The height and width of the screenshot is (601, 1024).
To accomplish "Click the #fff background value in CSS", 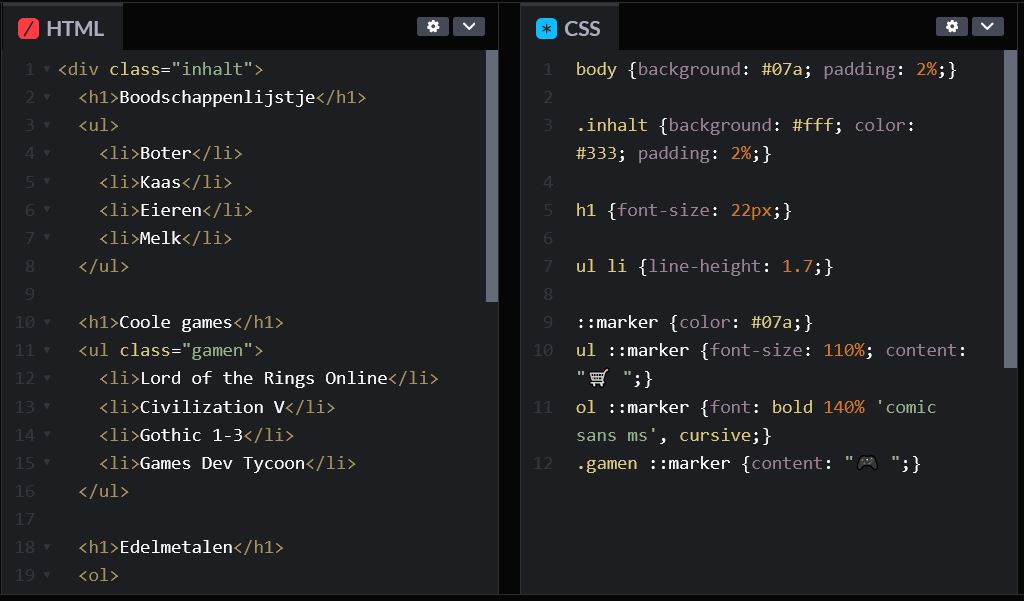I will pos(812,125).
